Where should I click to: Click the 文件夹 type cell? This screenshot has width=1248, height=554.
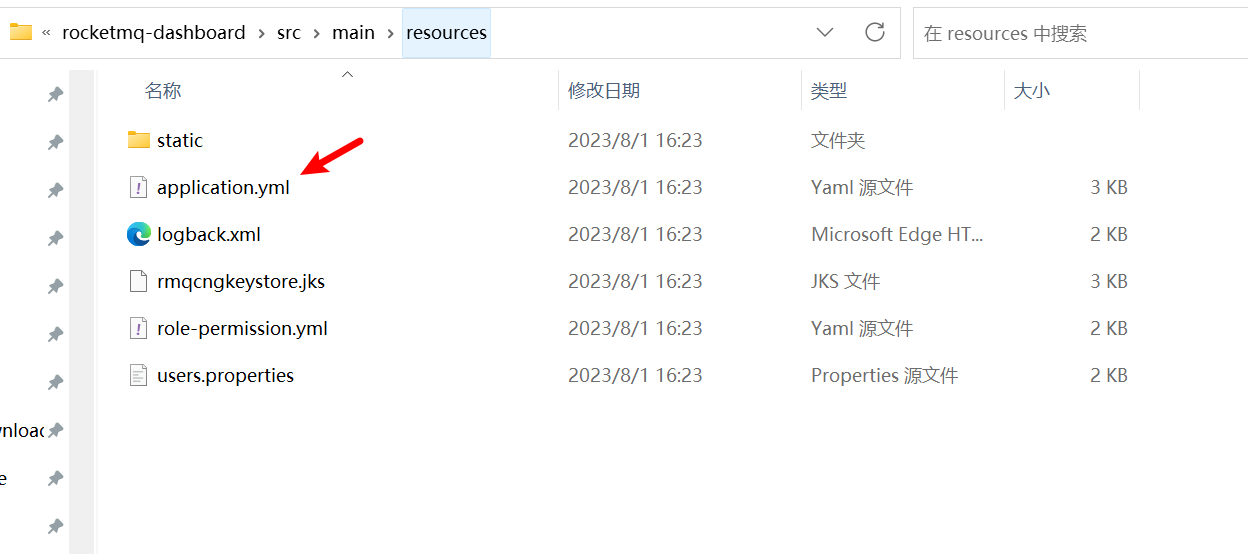coord(838,140)
